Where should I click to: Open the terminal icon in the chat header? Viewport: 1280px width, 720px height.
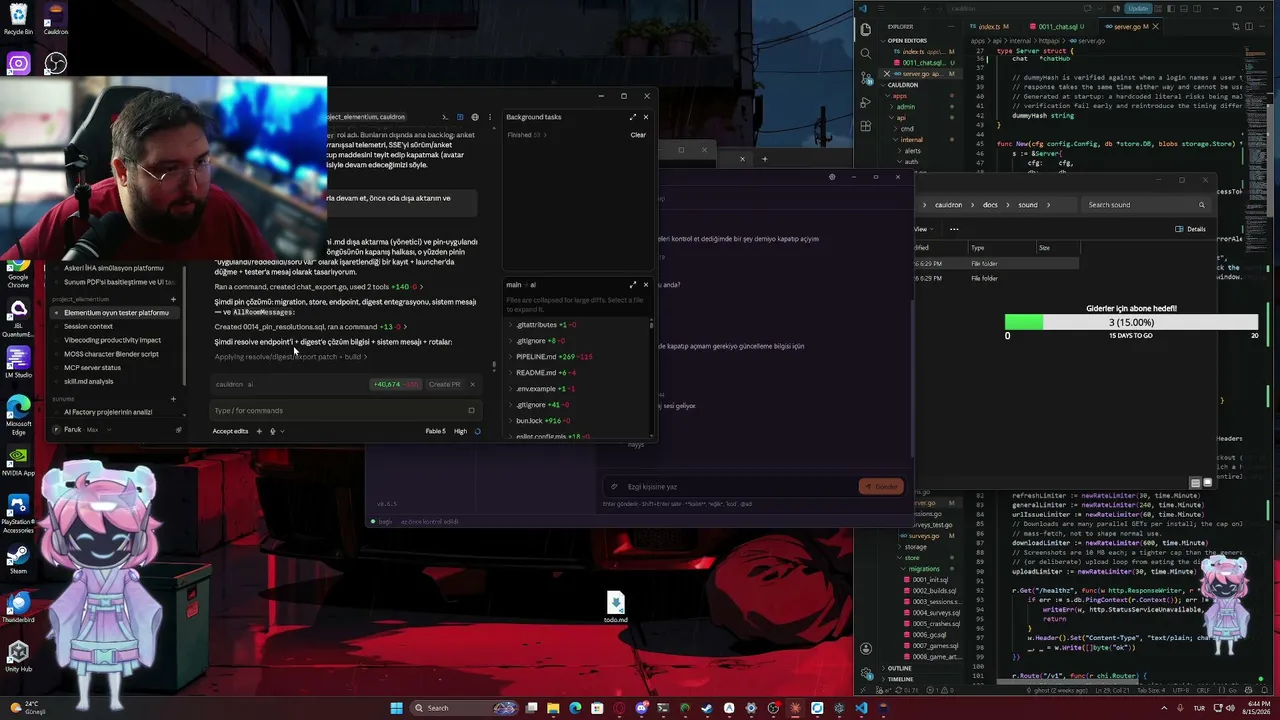pyautogui.click(x=446, y=117)
